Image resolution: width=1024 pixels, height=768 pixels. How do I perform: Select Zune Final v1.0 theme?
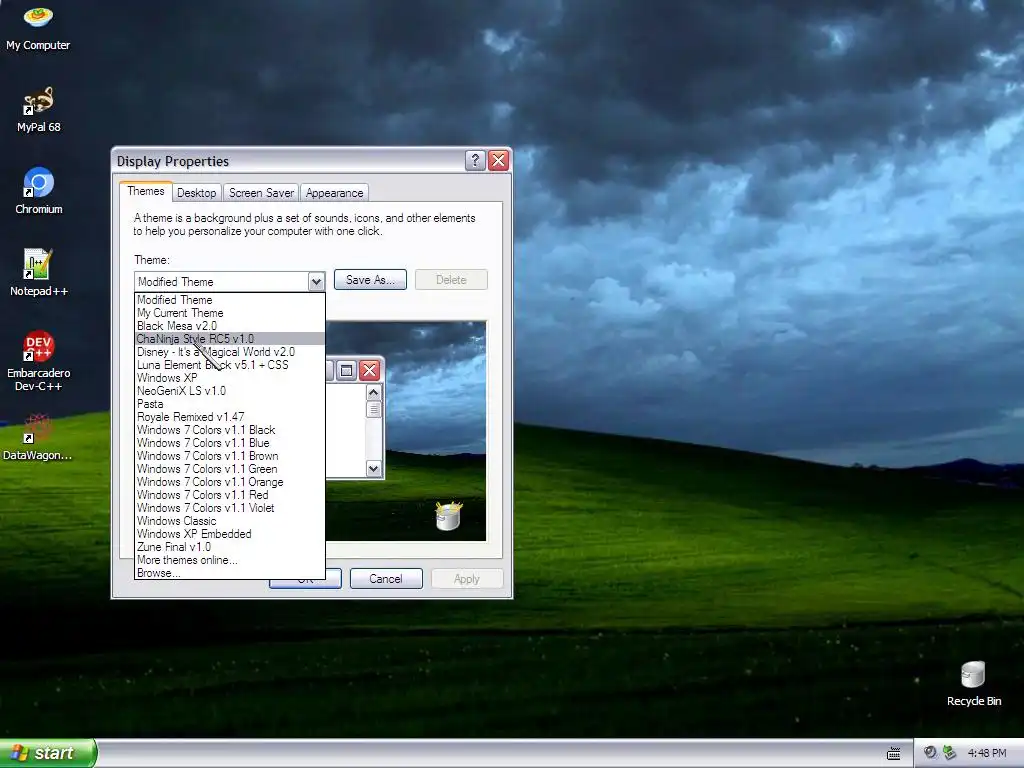coord(230,547)
